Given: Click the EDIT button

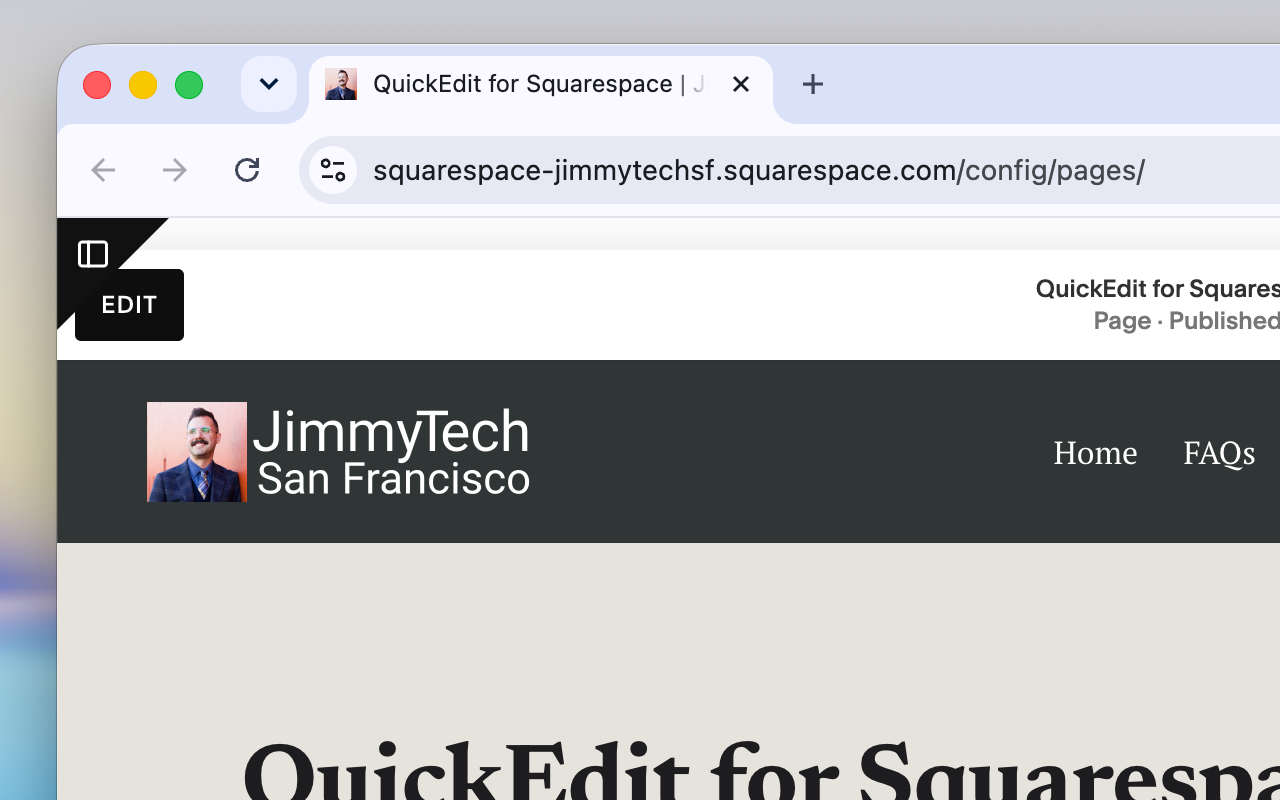Looking at the screenshot, I should (x=129, y=305).
